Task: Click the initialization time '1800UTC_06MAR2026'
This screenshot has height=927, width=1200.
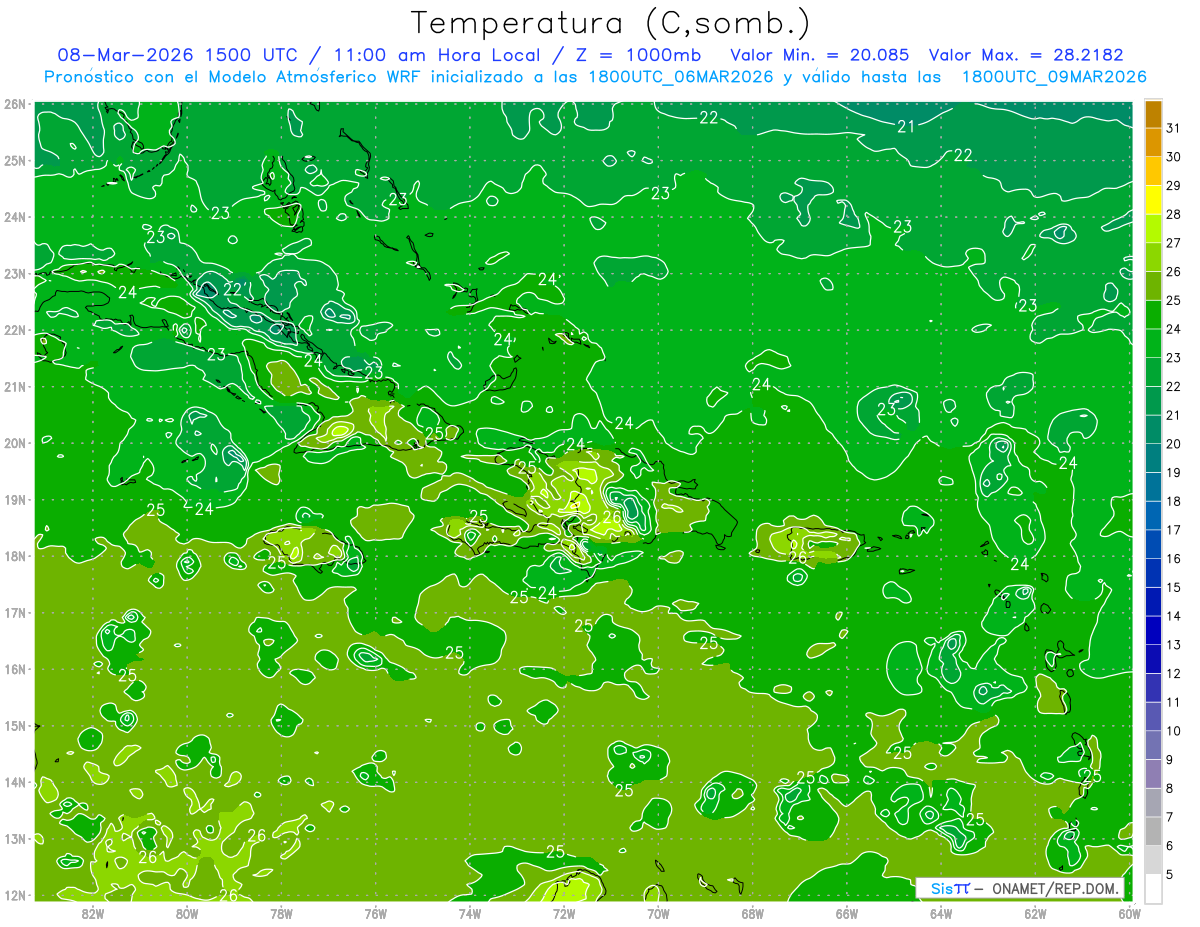Action: 680,77
